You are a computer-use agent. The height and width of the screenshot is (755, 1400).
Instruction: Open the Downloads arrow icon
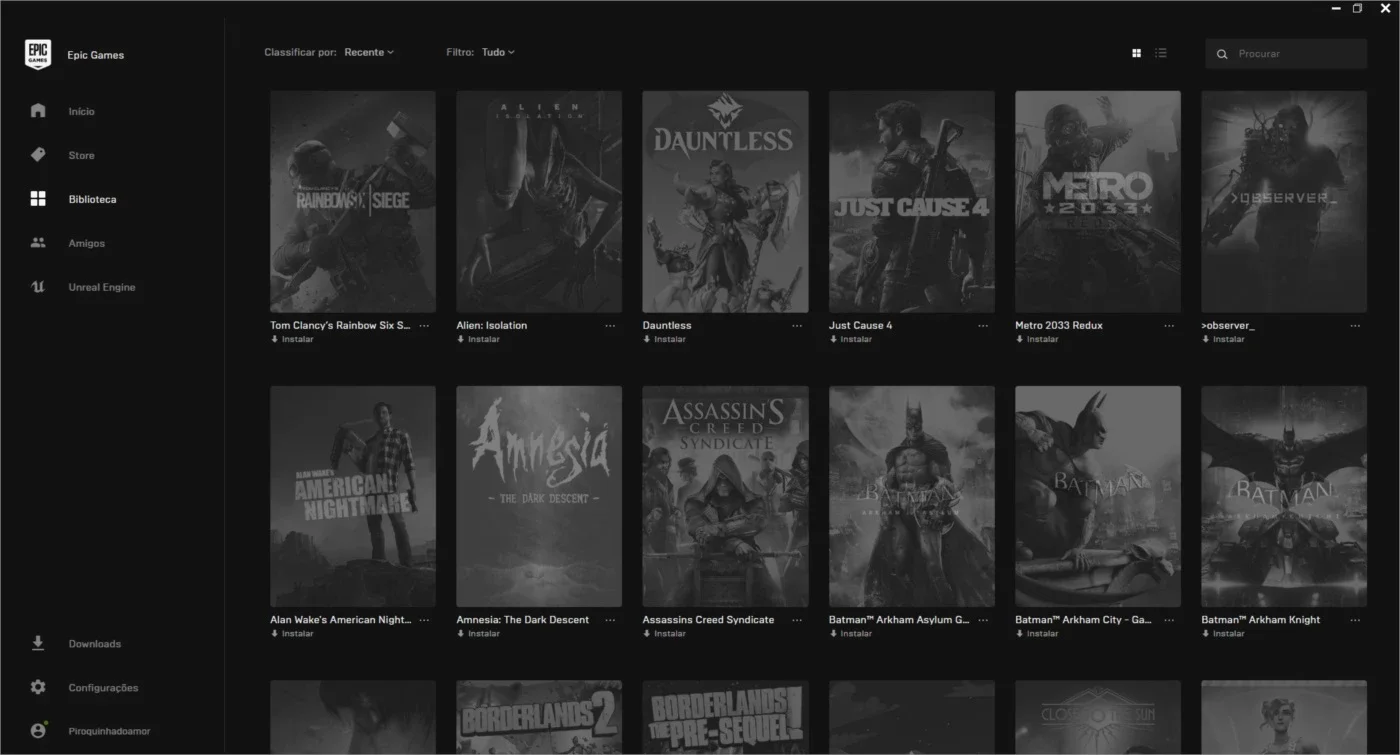(38, 644)
